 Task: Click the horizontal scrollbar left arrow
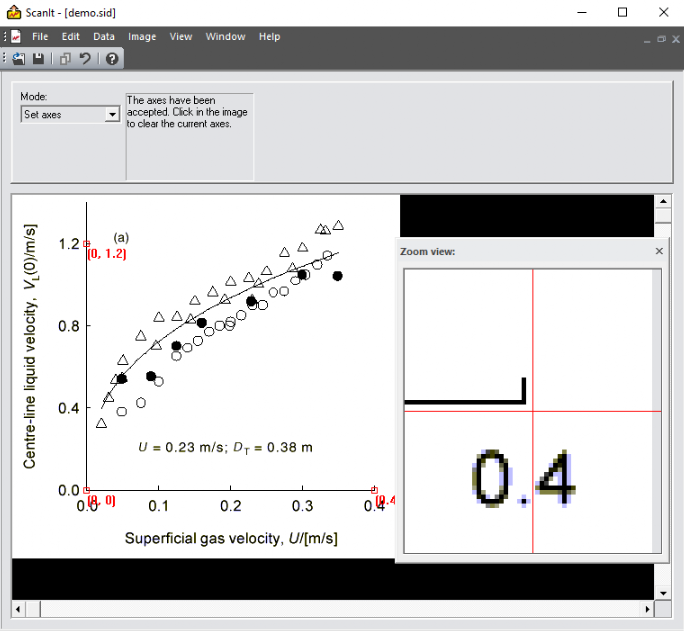click(18, 609)
